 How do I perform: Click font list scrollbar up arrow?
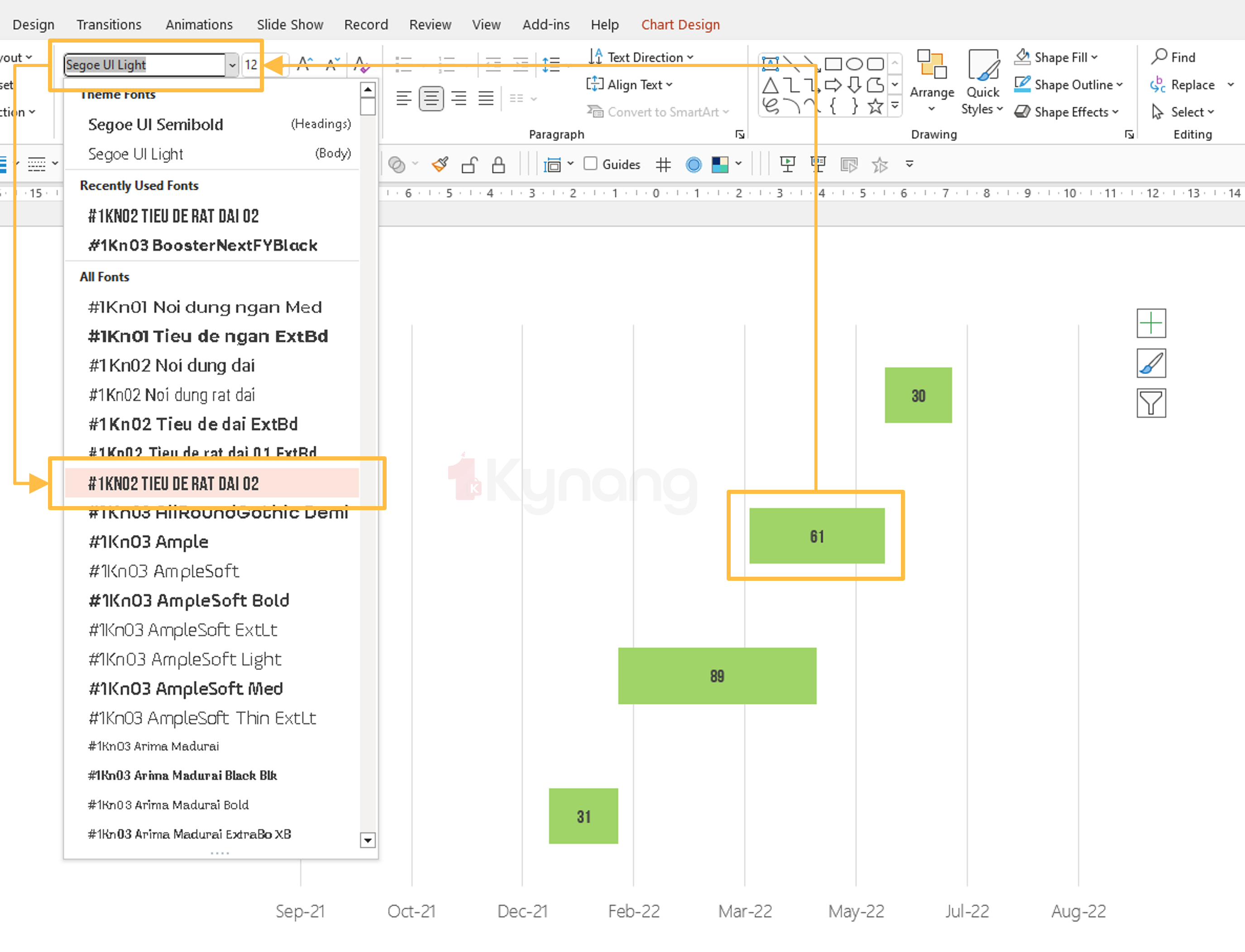coord(368,90)
